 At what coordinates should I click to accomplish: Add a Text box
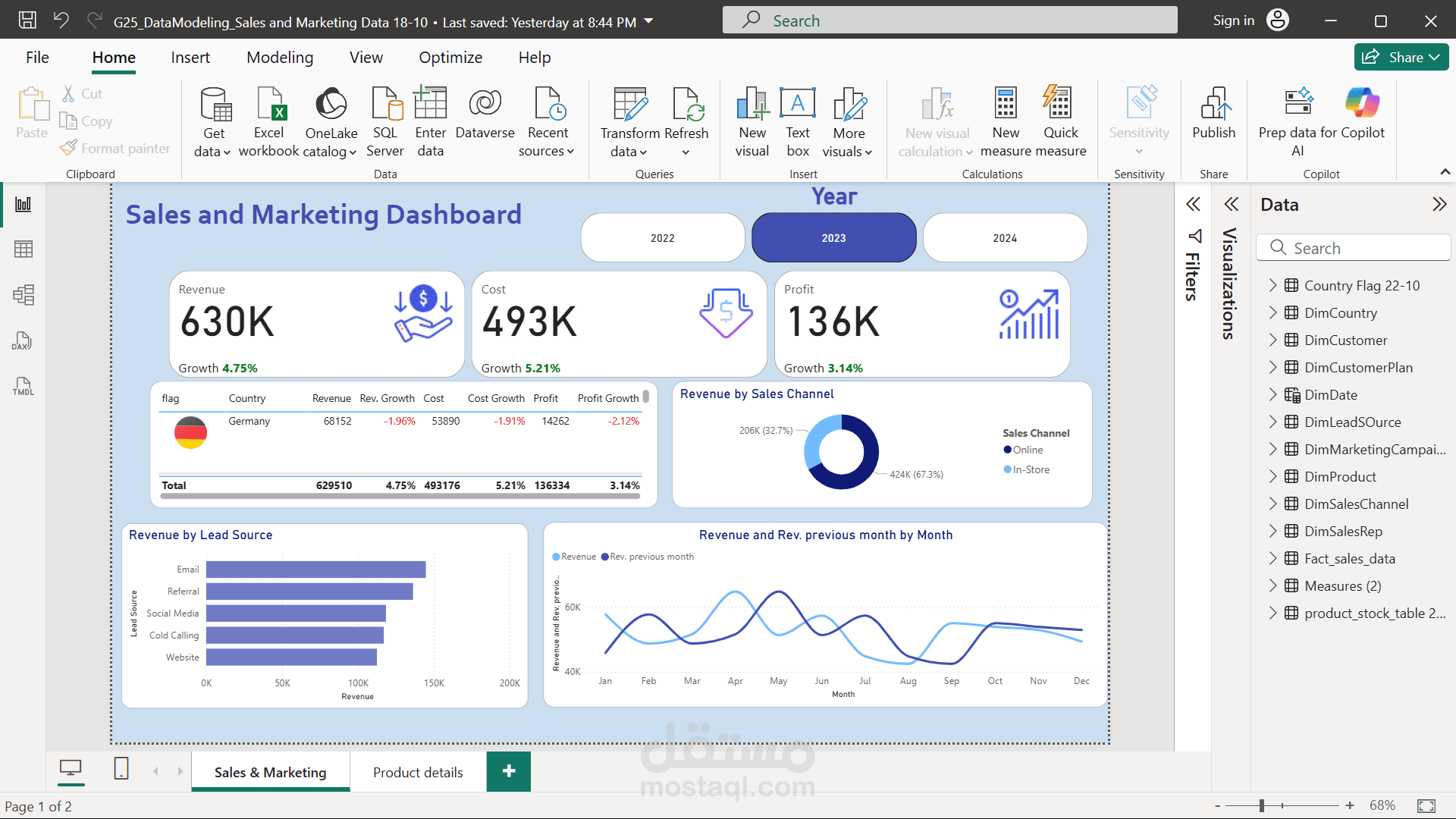point(798,122)
